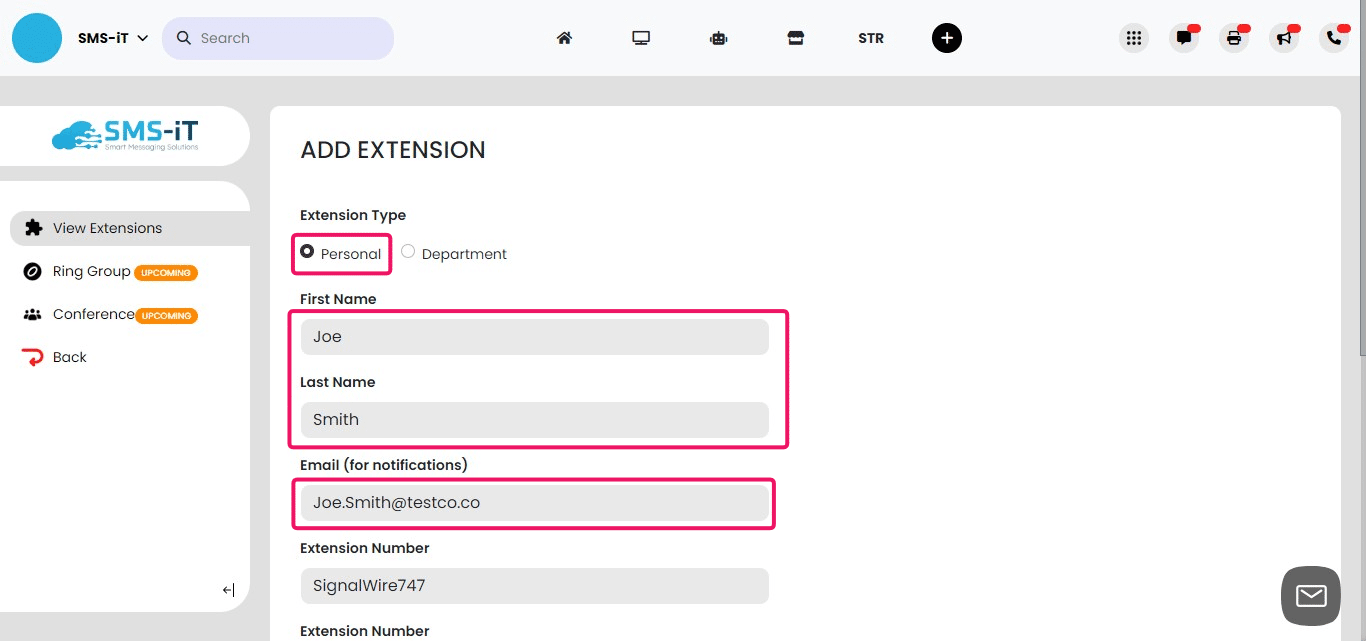Open the home dashboard icon
This screenshot has width=1366, height=641.
coord(564,37)
